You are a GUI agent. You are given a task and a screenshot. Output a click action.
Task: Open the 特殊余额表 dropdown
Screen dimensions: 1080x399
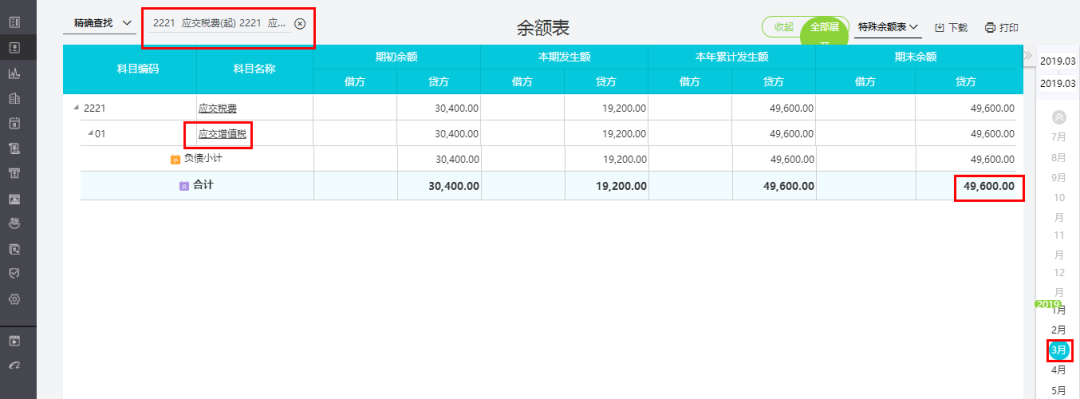889,27
